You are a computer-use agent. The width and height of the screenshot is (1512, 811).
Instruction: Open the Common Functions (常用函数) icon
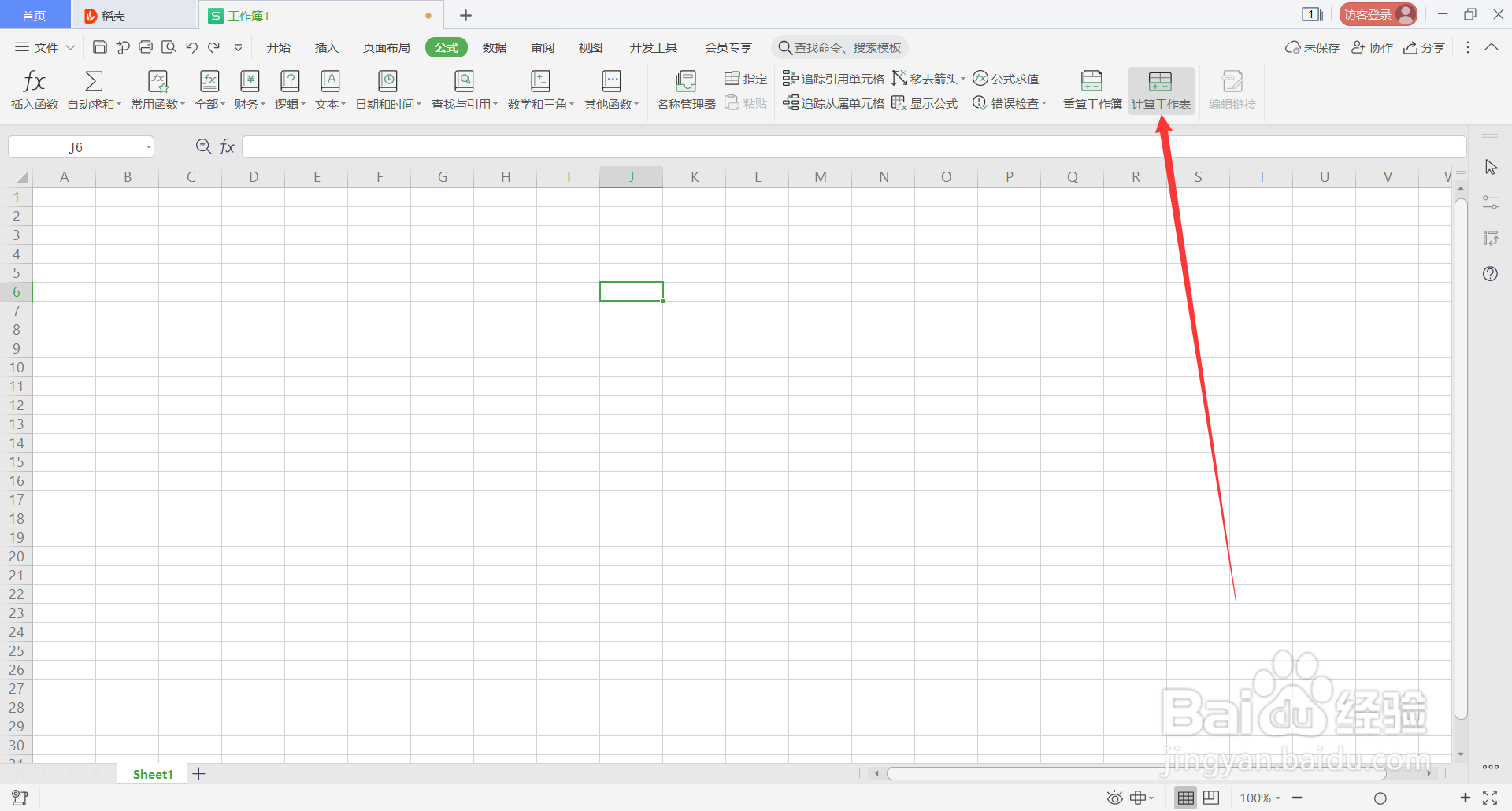click(158, 81)
